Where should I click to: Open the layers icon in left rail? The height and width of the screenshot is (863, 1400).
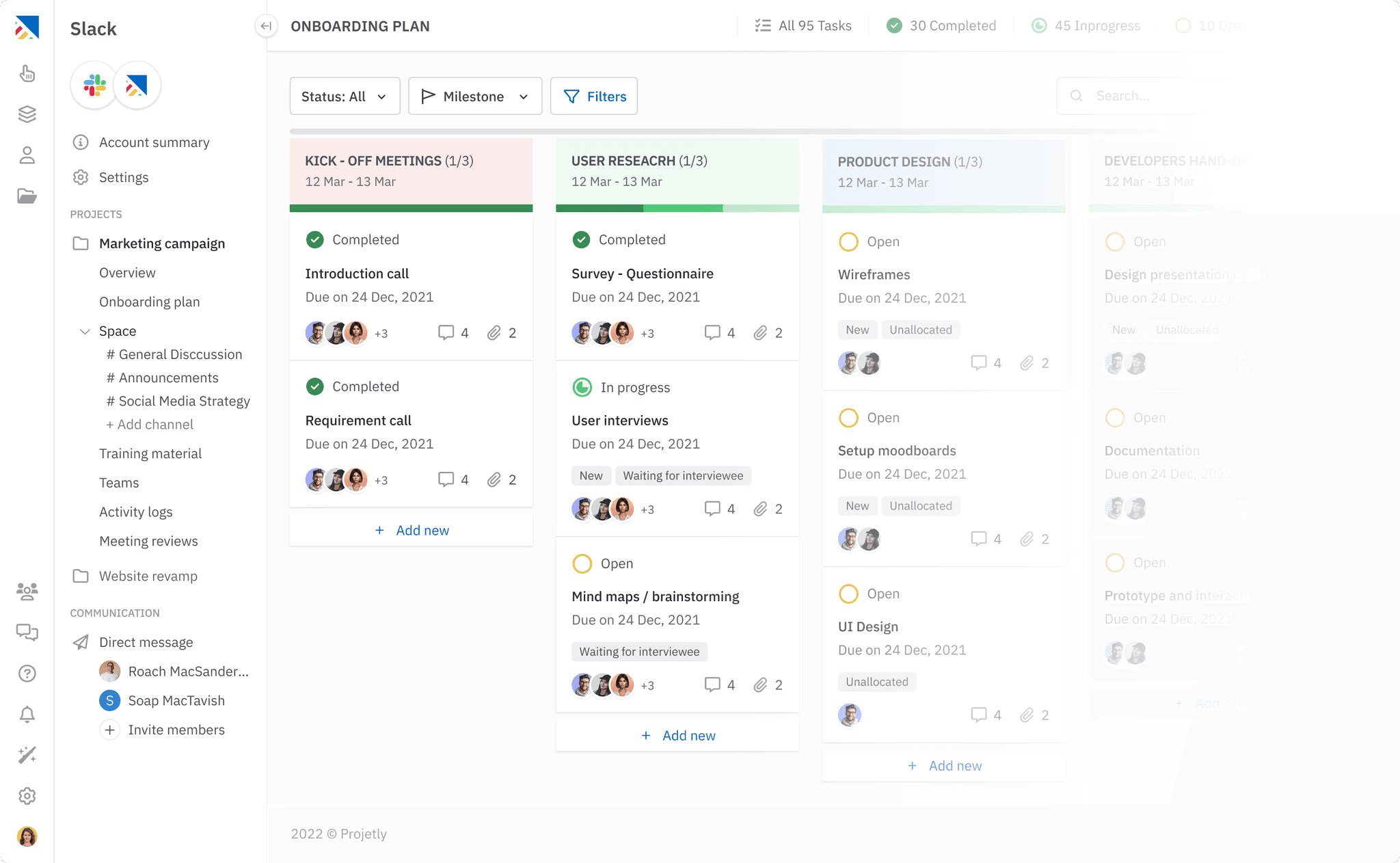pyautogui.click(x=27, y=114)
